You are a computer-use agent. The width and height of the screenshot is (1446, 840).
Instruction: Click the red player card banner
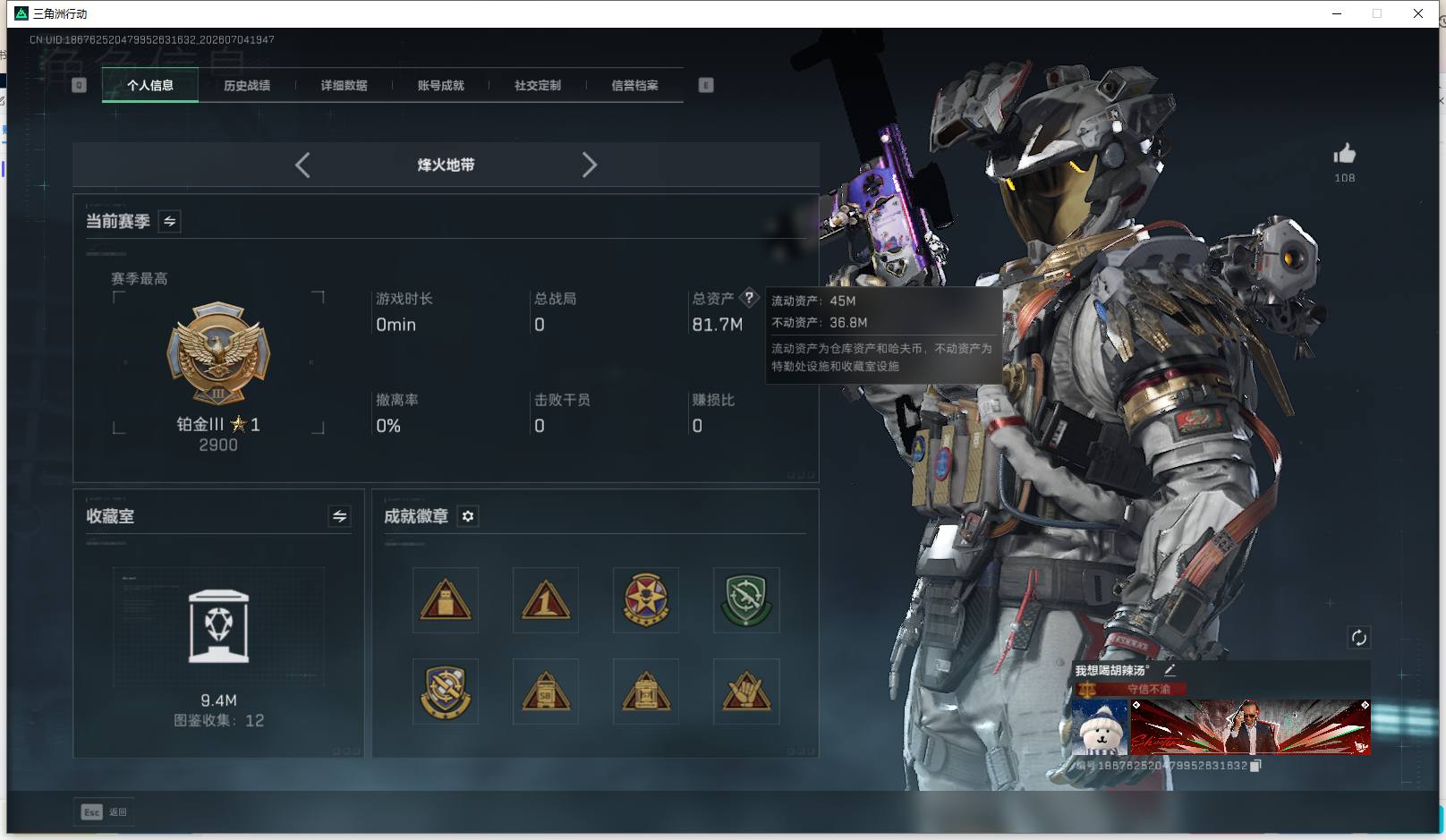[1251, 727]
